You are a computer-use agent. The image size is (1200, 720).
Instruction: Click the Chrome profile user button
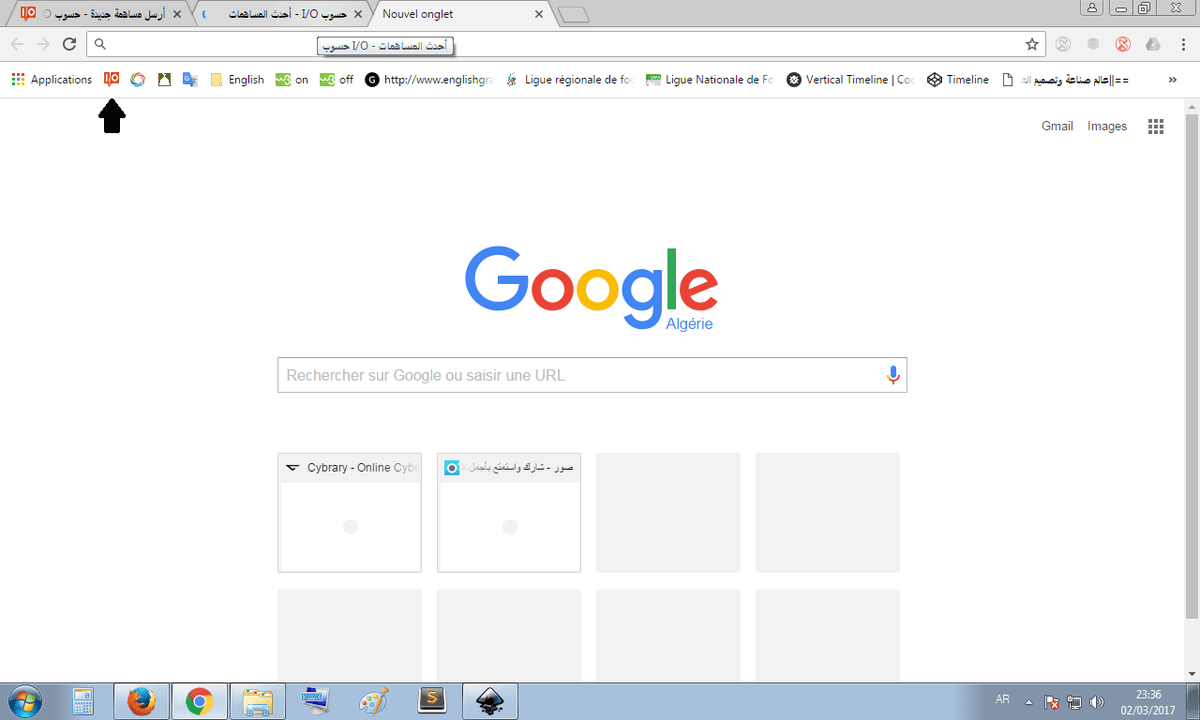(x=1091, y=7)
